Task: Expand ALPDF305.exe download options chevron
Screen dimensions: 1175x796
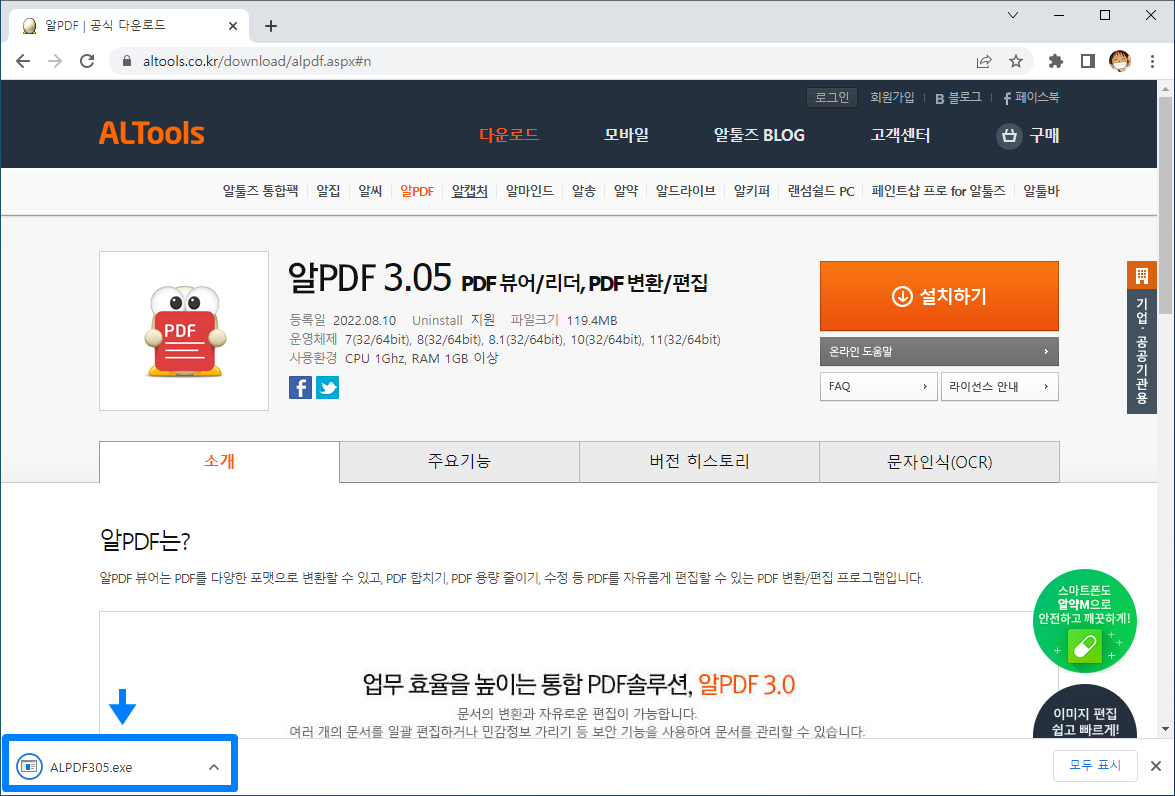Action: tap(214, 767)
